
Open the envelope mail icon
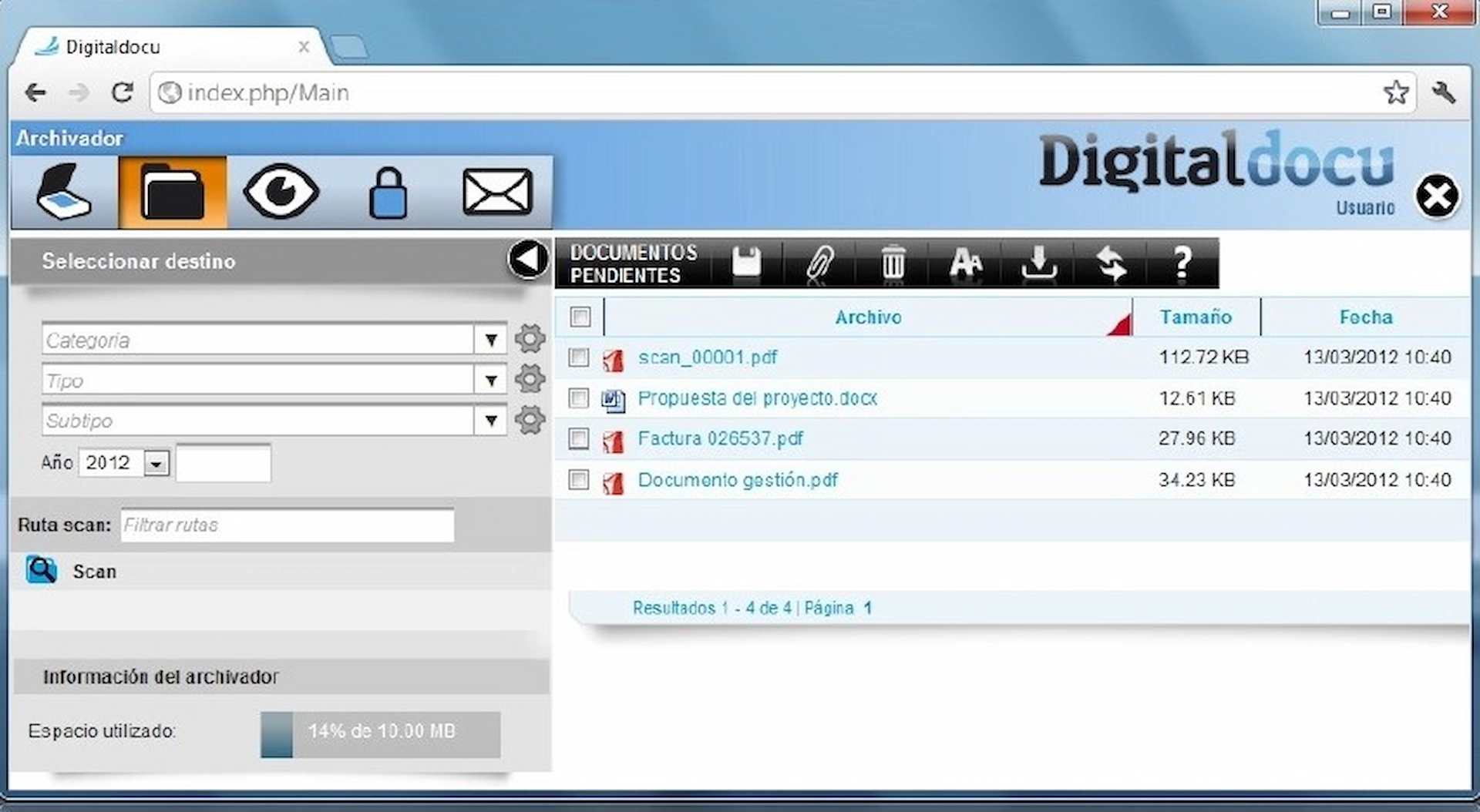(x=497, y=191)
